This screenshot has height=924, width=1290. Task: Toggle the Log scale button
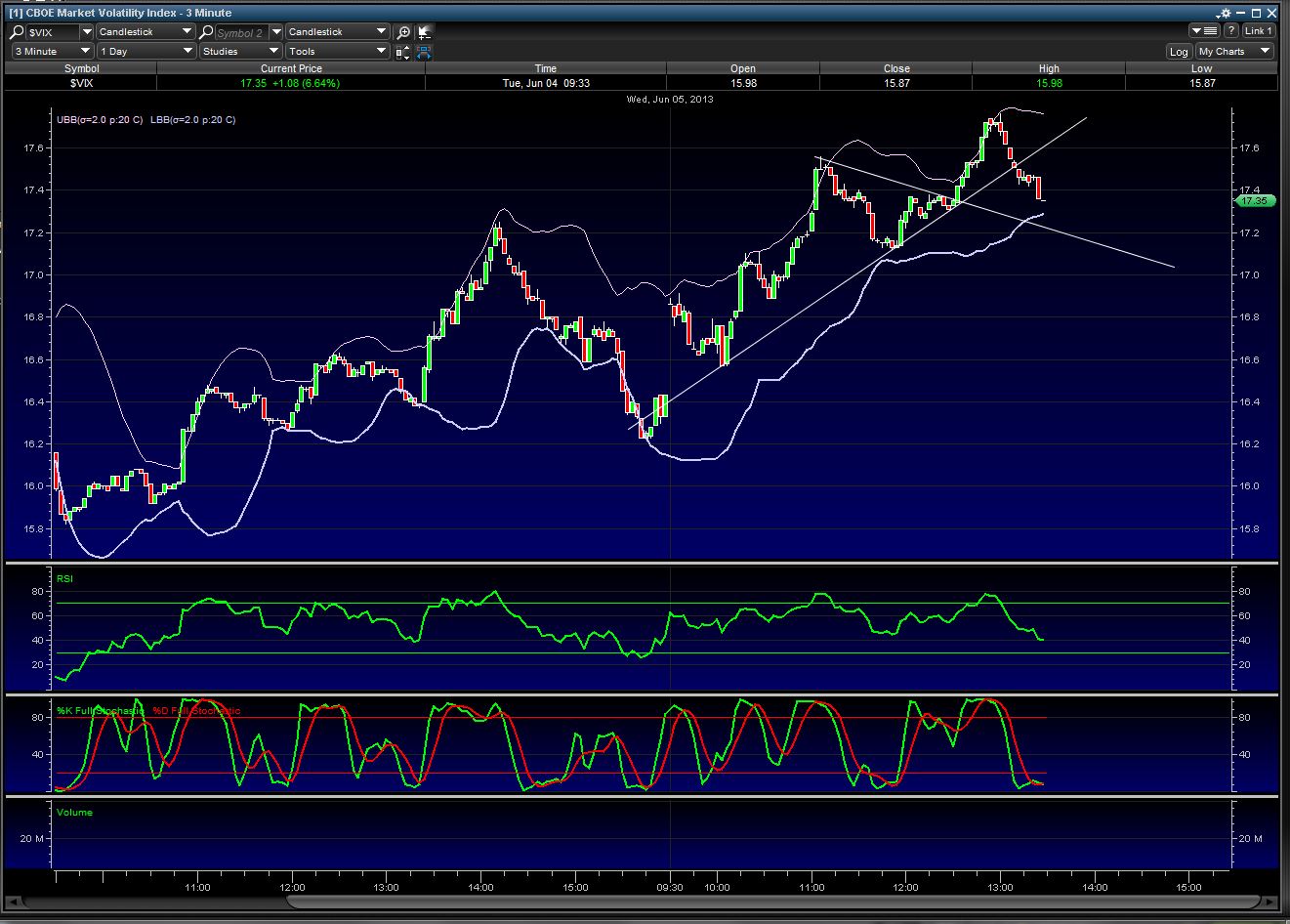(1179, 52)
